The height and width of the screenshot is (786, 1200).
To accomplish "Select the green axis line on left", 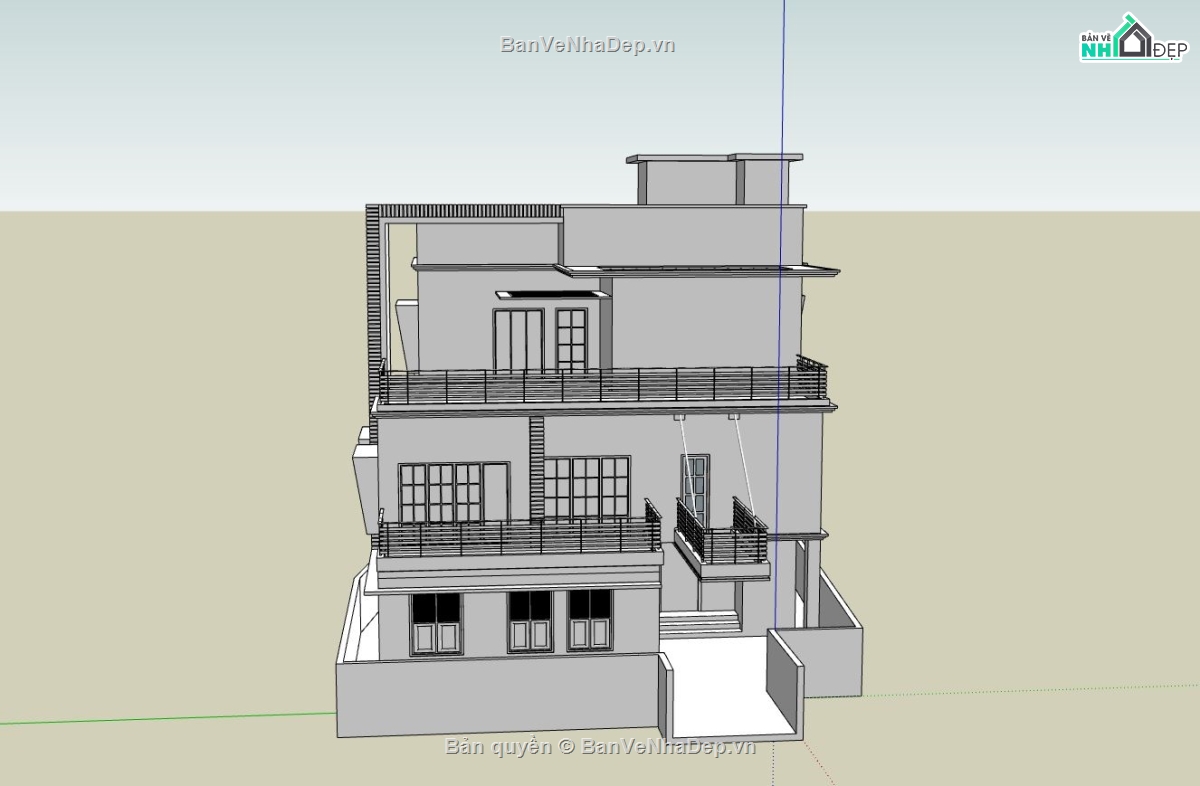I will (x=170, y=717).
